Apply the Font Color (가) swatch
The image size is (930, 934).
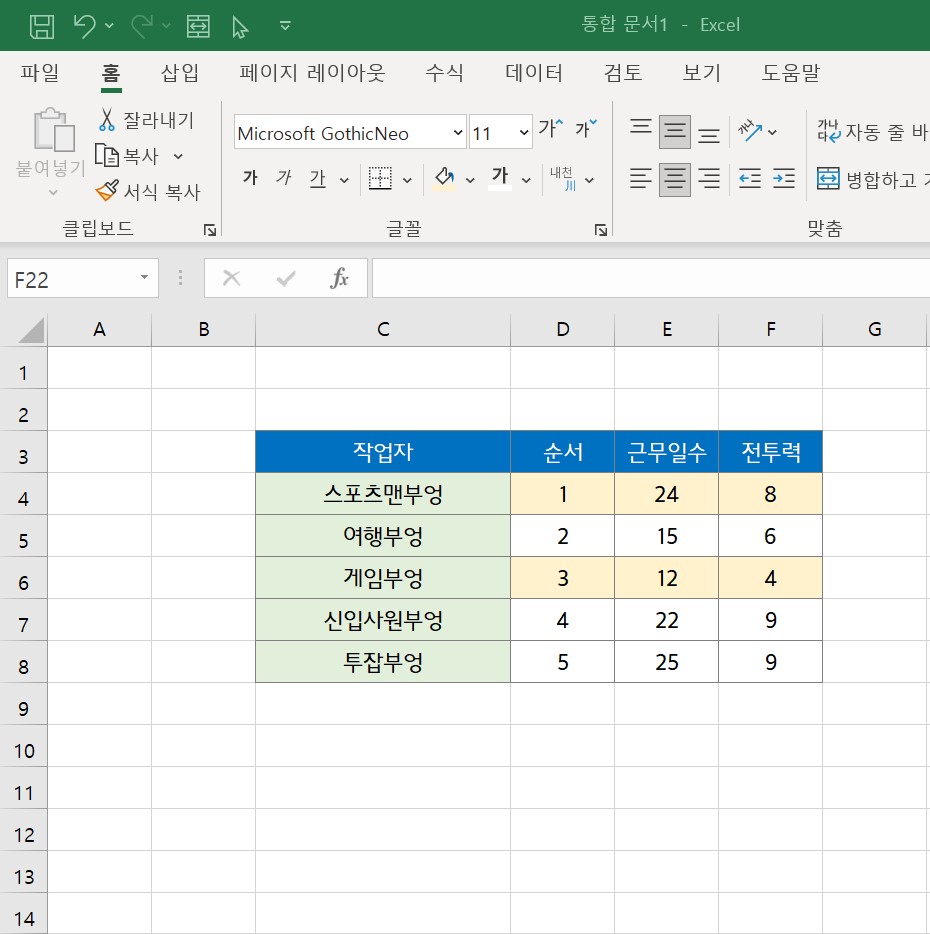point(500,178)
